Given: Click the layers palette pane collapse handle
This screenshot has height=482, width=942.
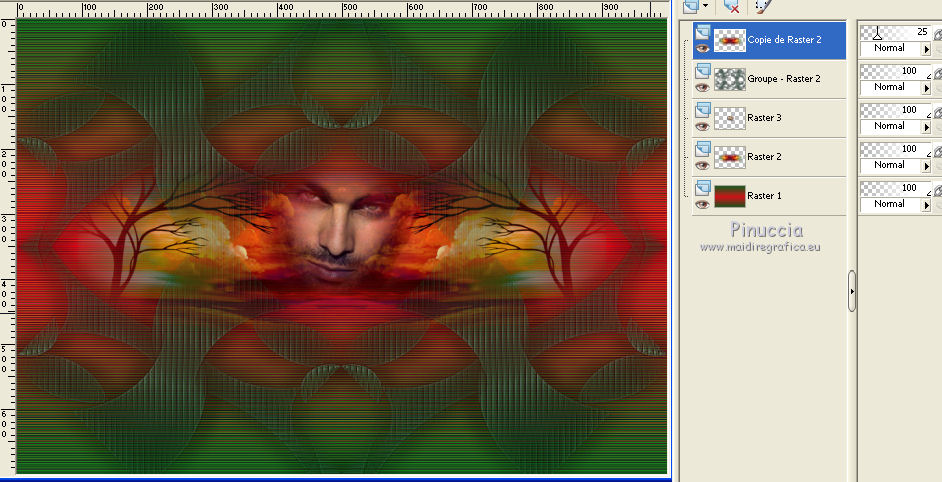Looking at the screenshot, I should click(852, 291).
